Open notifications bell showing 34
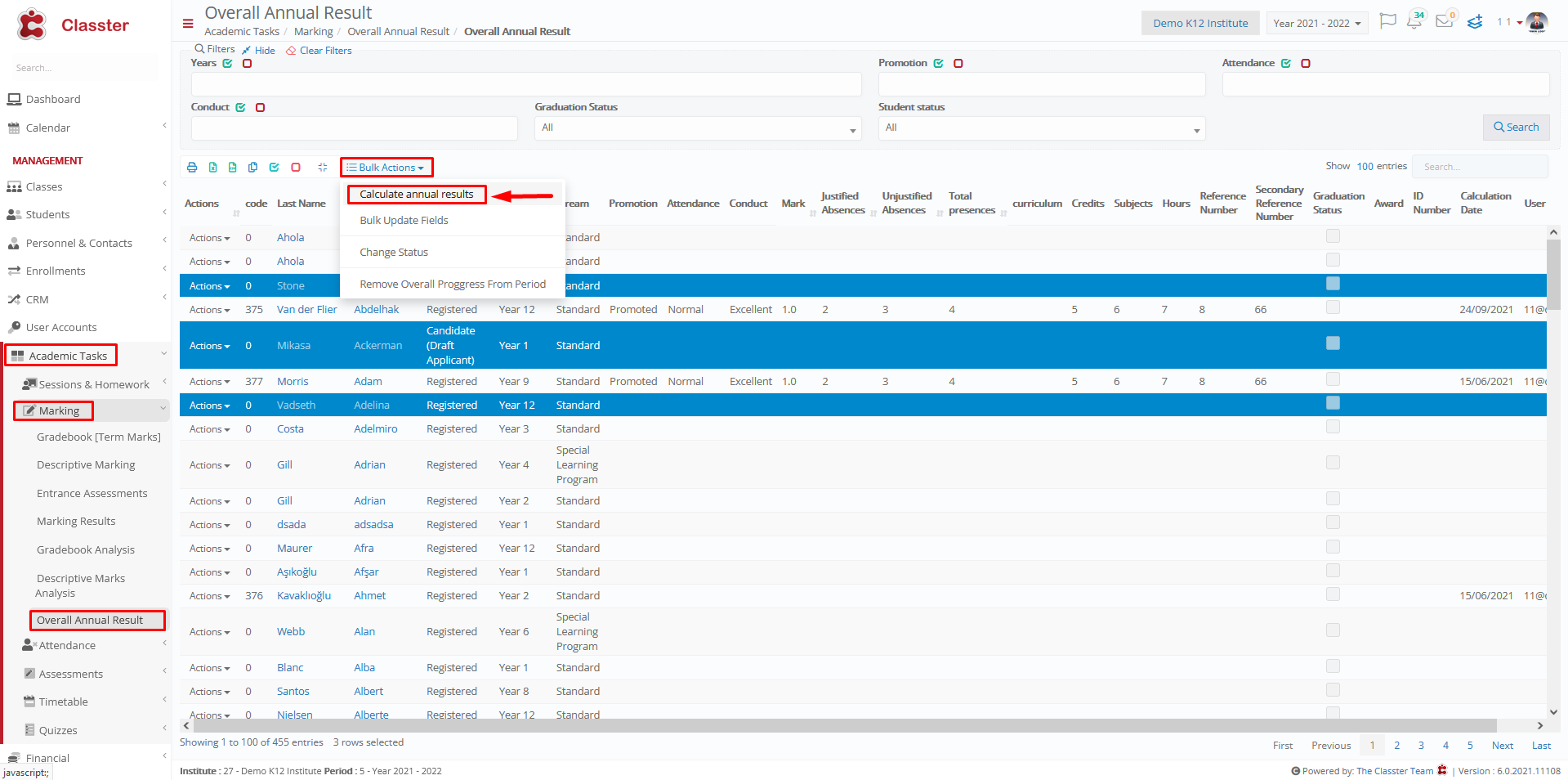 (1415, 20)
